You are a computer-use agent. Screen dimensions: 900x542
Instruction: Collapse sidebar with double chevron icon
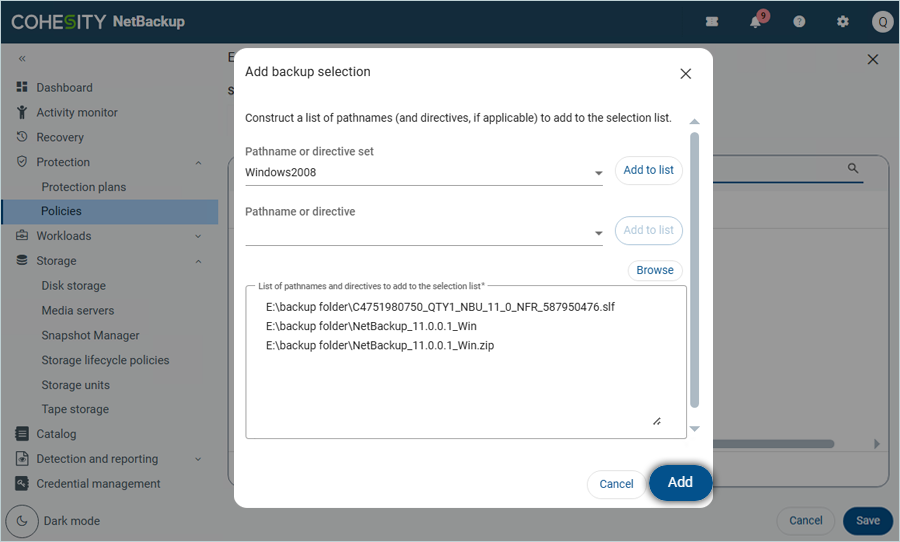(x=22, y=60)
